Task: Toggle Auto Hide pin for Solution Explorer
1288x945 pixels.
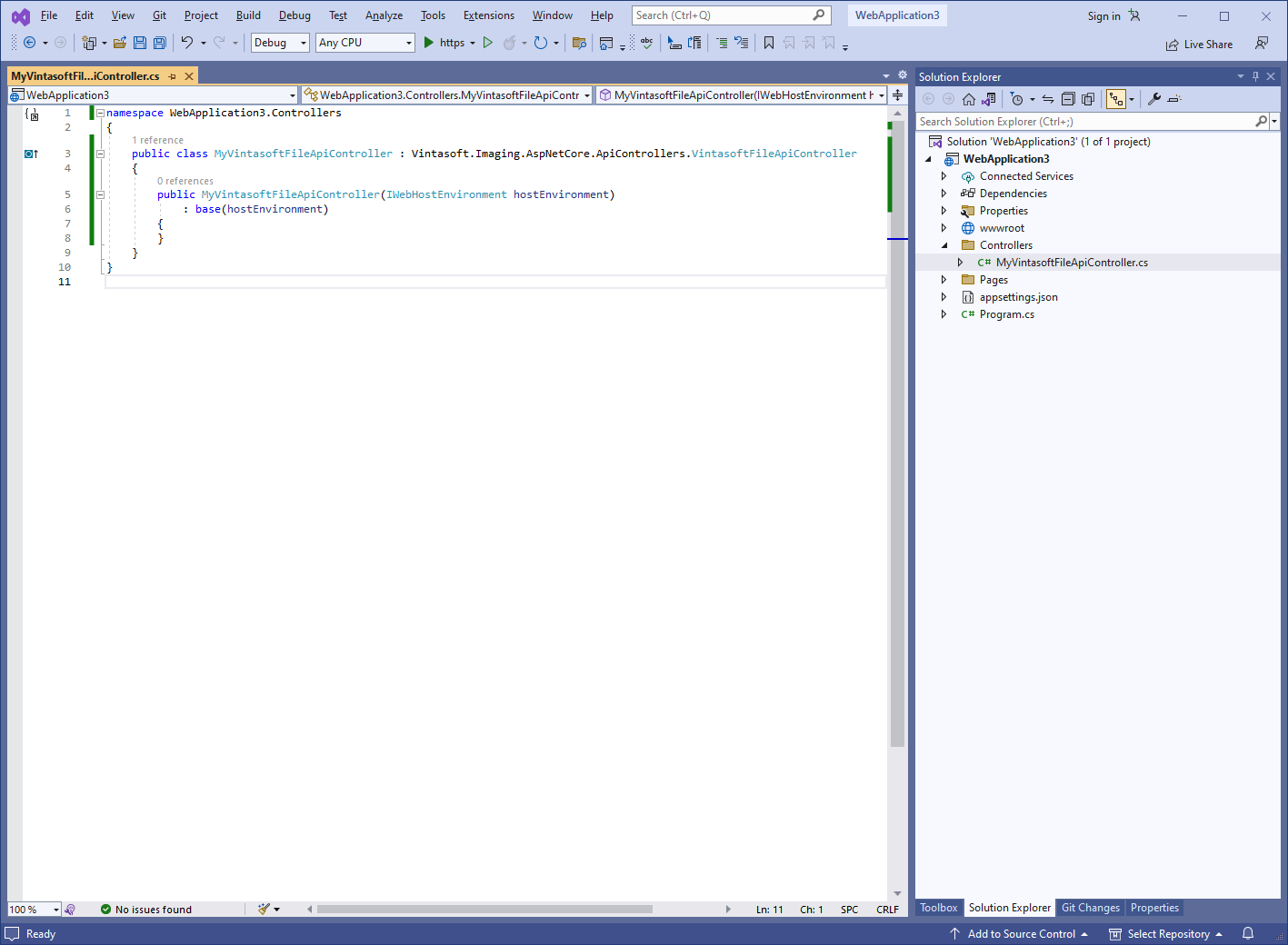Action: [1255, 76]
